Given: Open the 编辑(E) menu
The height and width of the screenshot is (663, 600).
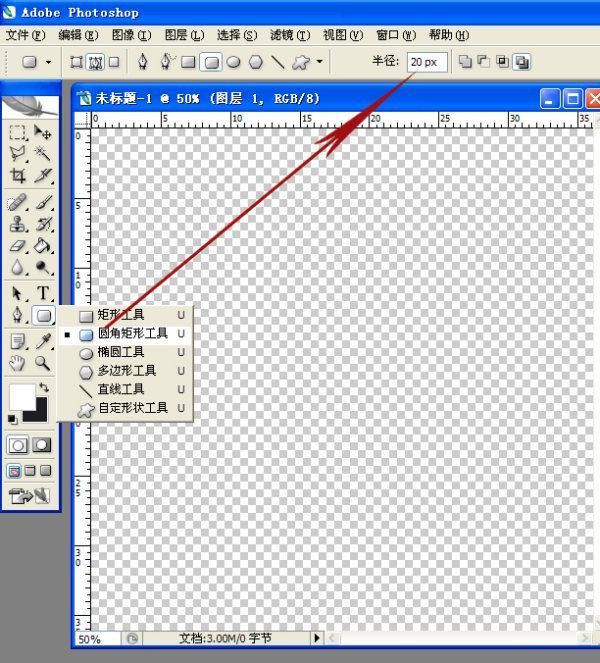Looking at the screenshot, I should (78, 35).
